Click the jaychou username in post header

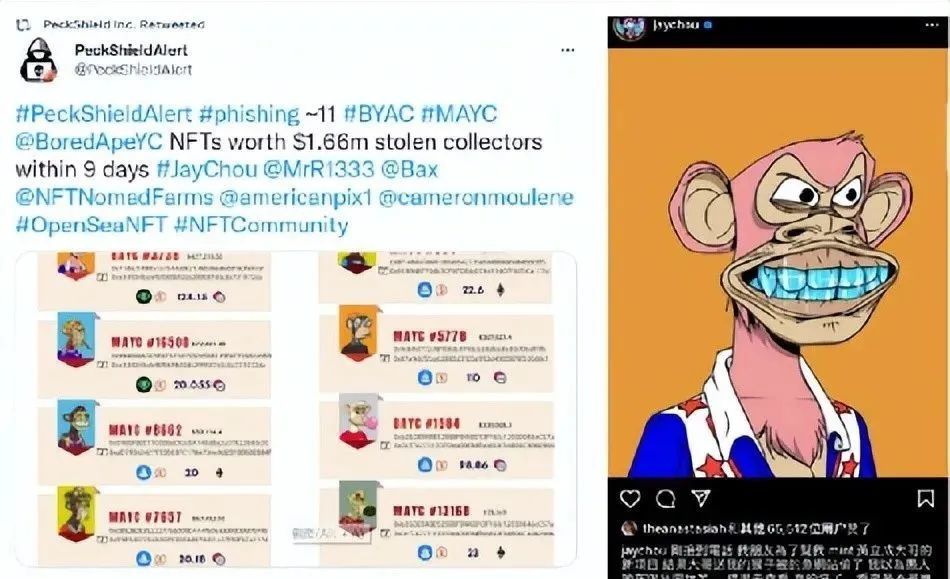tap(676, 25)
